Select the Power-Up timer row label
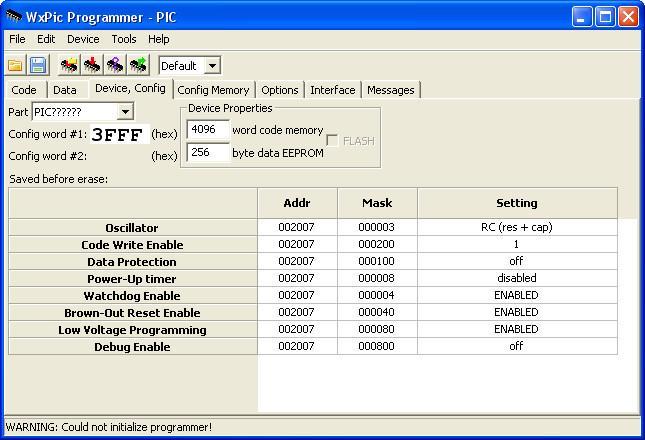Viewport: 645px width, 440px height. click(x=132, y=279)
